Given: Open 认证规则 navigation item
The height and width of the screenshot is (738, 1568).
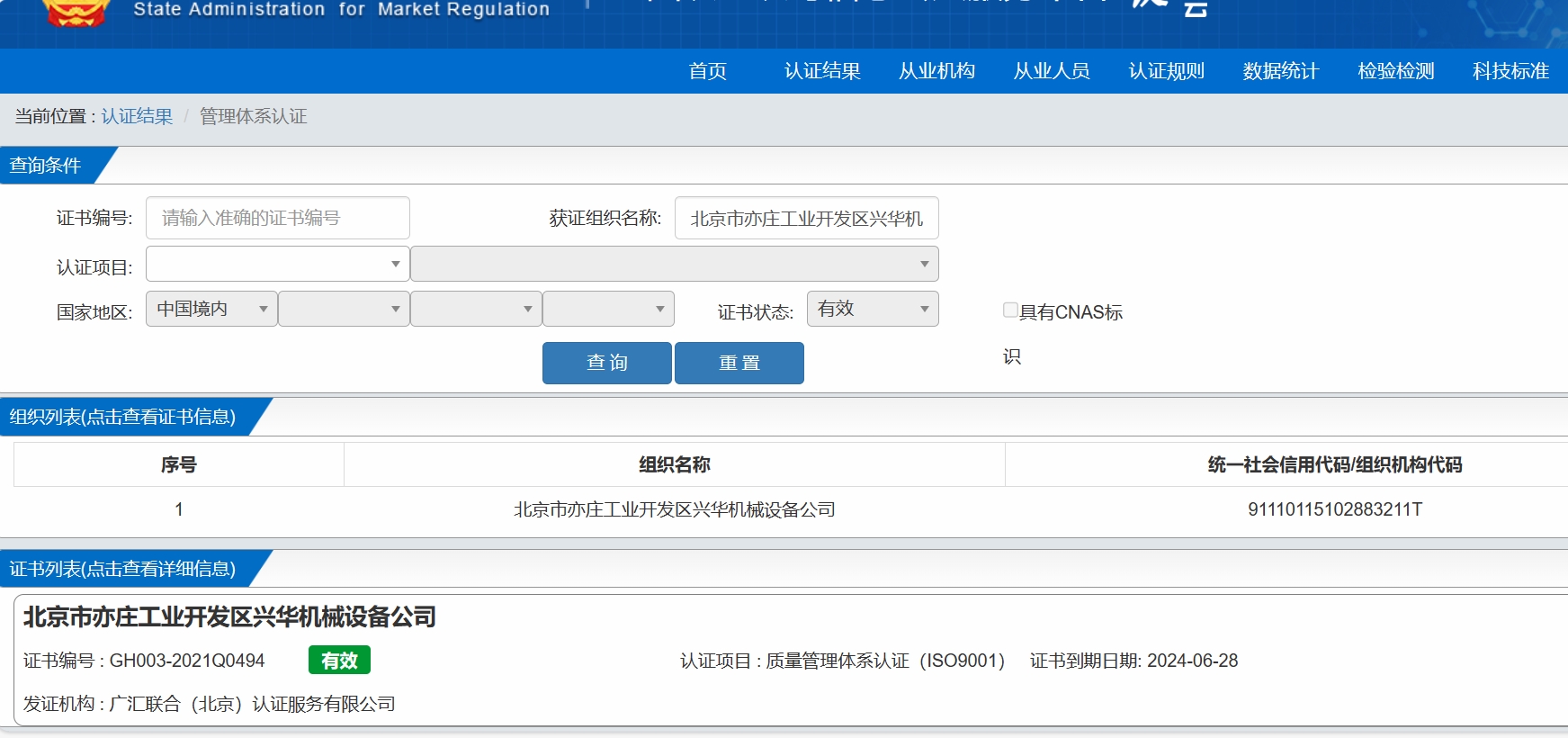Looking at the screenshot, I should (1166, 71).
